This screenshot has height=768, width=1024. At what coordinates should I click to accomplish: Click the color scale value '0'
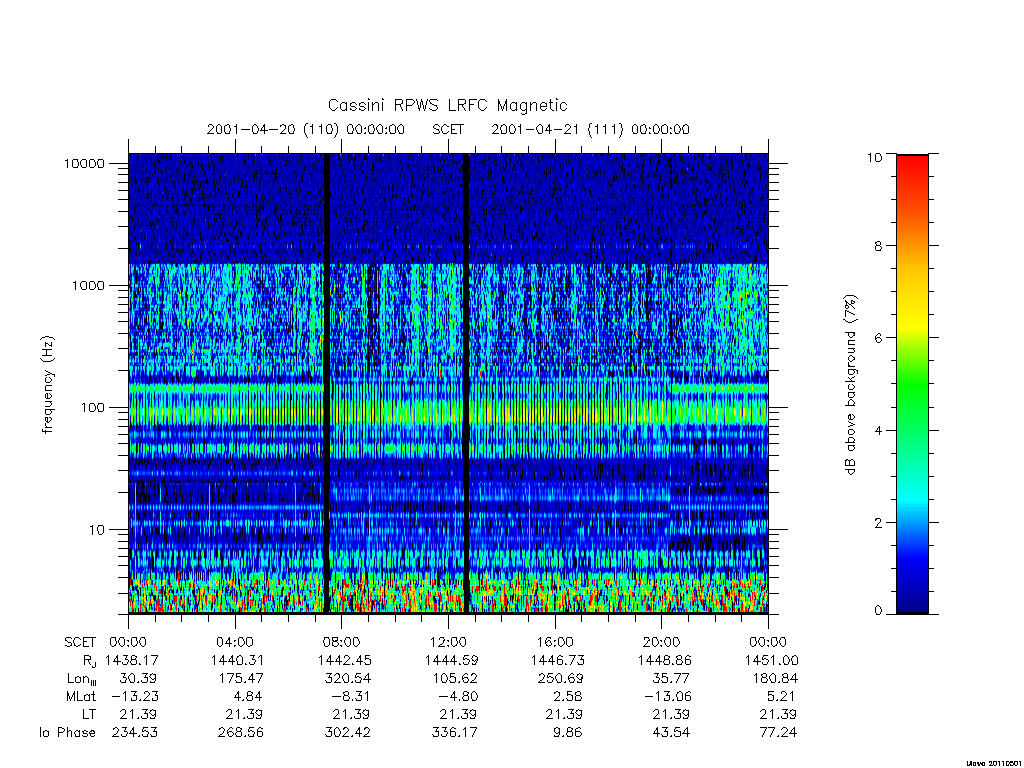[879, 611]
